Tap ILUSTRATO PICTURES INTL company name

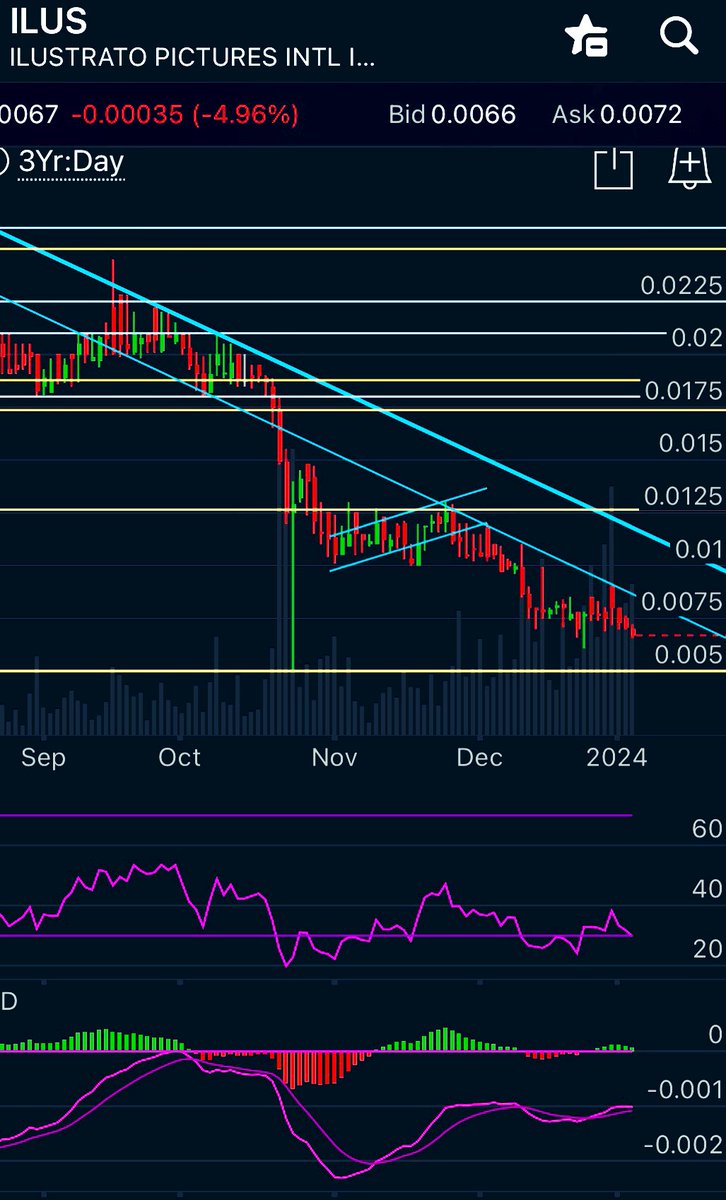(192, 57)
